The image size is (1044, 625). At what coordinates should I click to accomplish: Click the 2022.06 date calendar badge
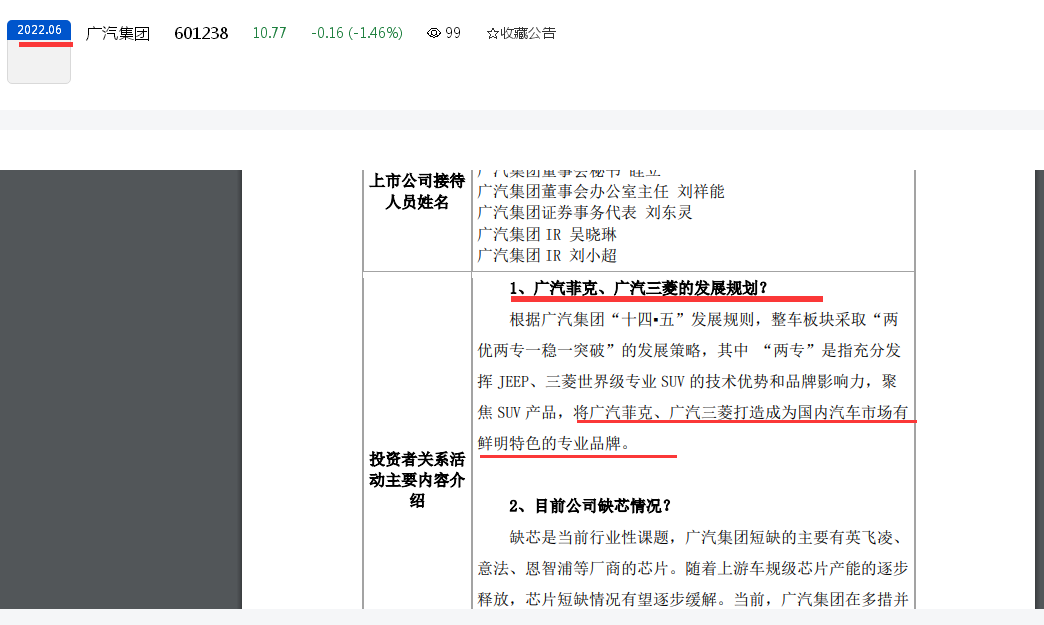(39, 52)
